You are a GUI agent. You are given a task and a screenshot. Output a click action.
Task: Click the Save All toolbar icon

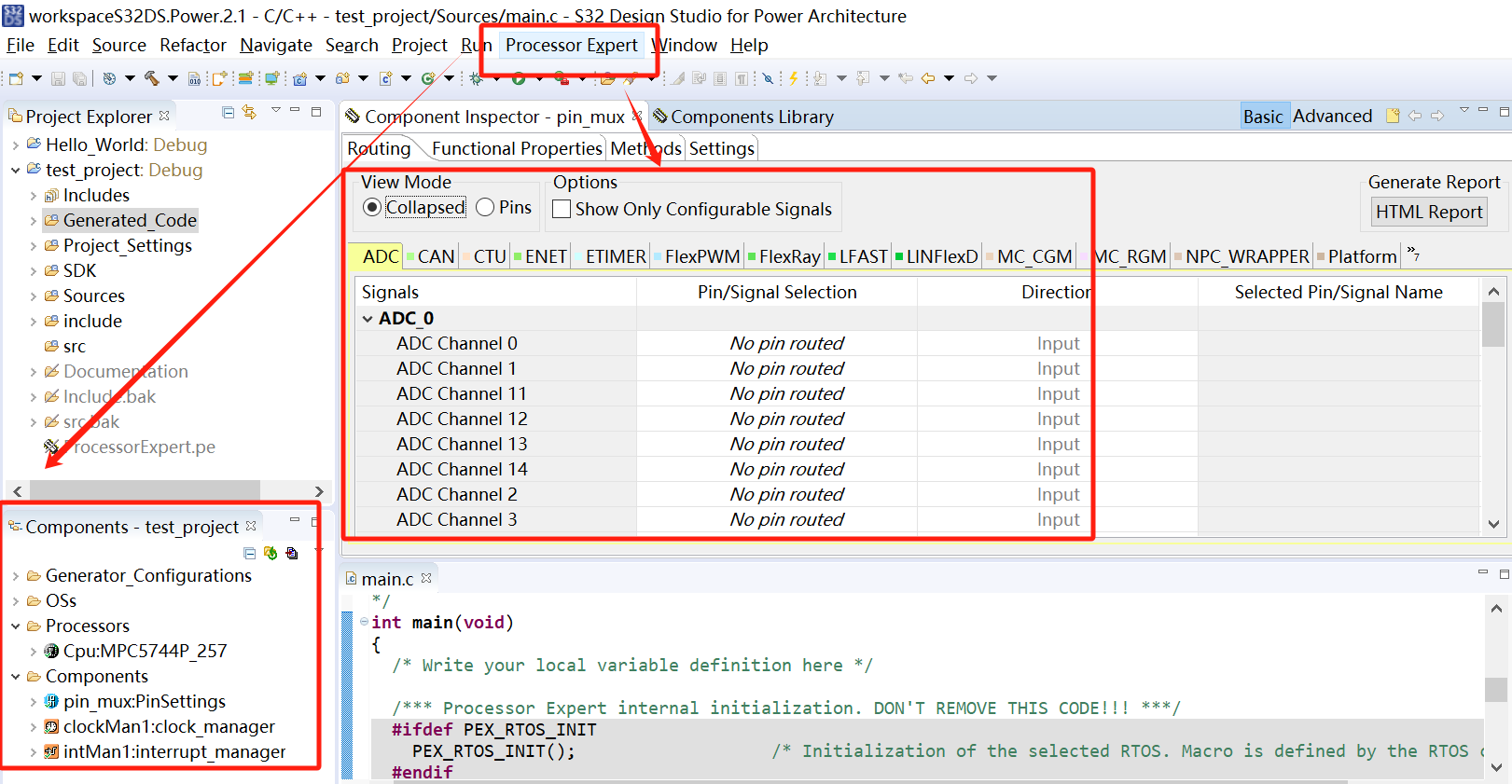click(x=80, y=78)
